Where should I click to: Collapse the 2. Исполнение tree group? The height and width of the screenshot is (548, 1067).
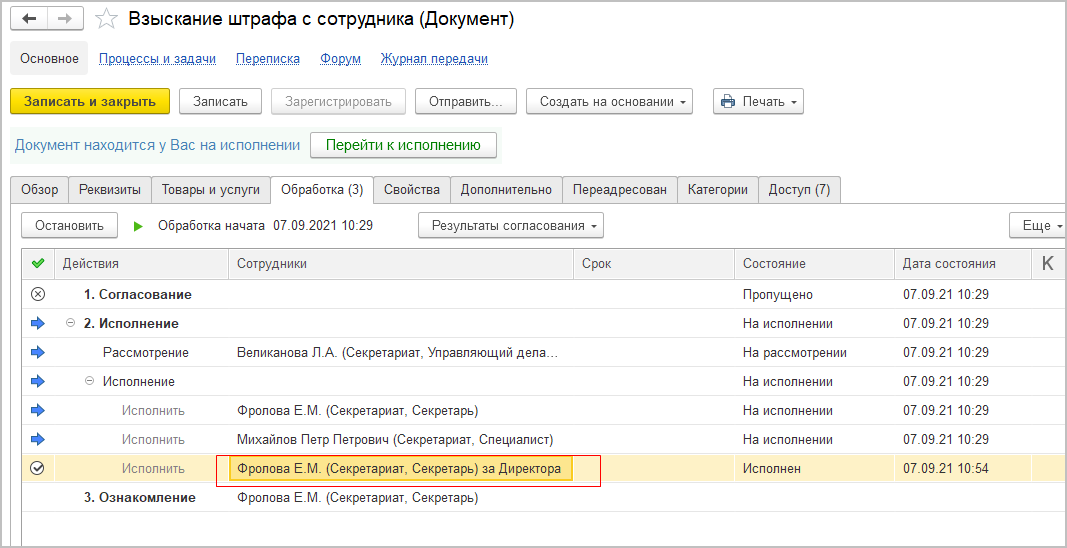[x=71, y=324]
